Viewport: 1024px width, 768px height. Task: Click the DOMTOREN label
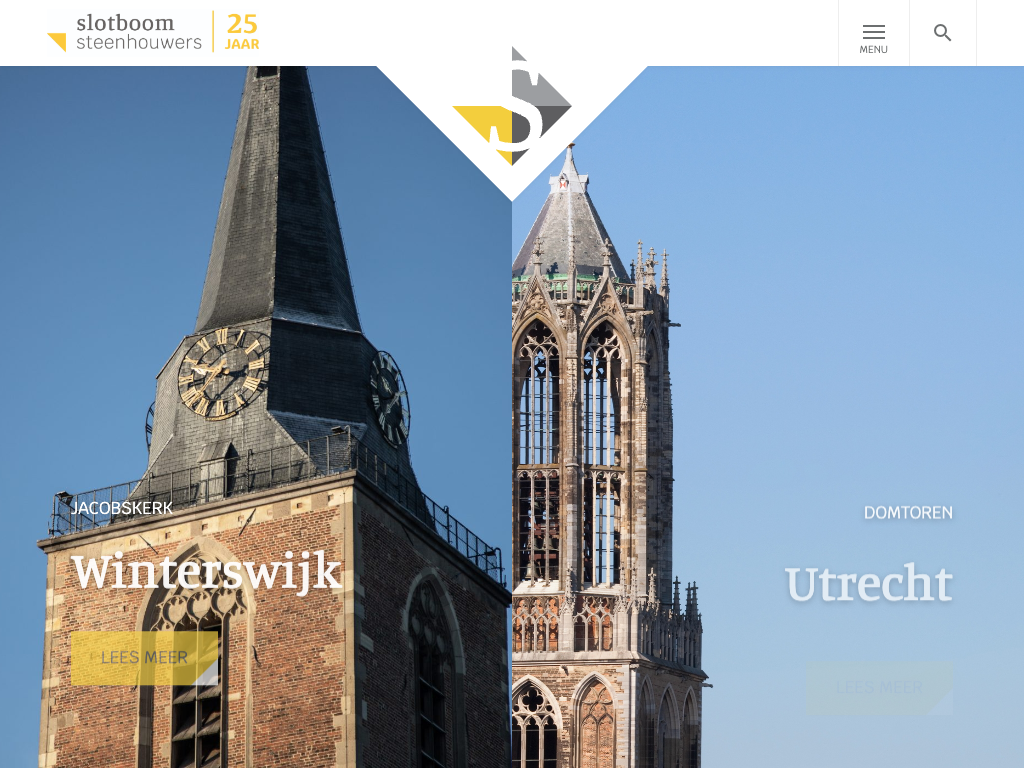[908, 513]
